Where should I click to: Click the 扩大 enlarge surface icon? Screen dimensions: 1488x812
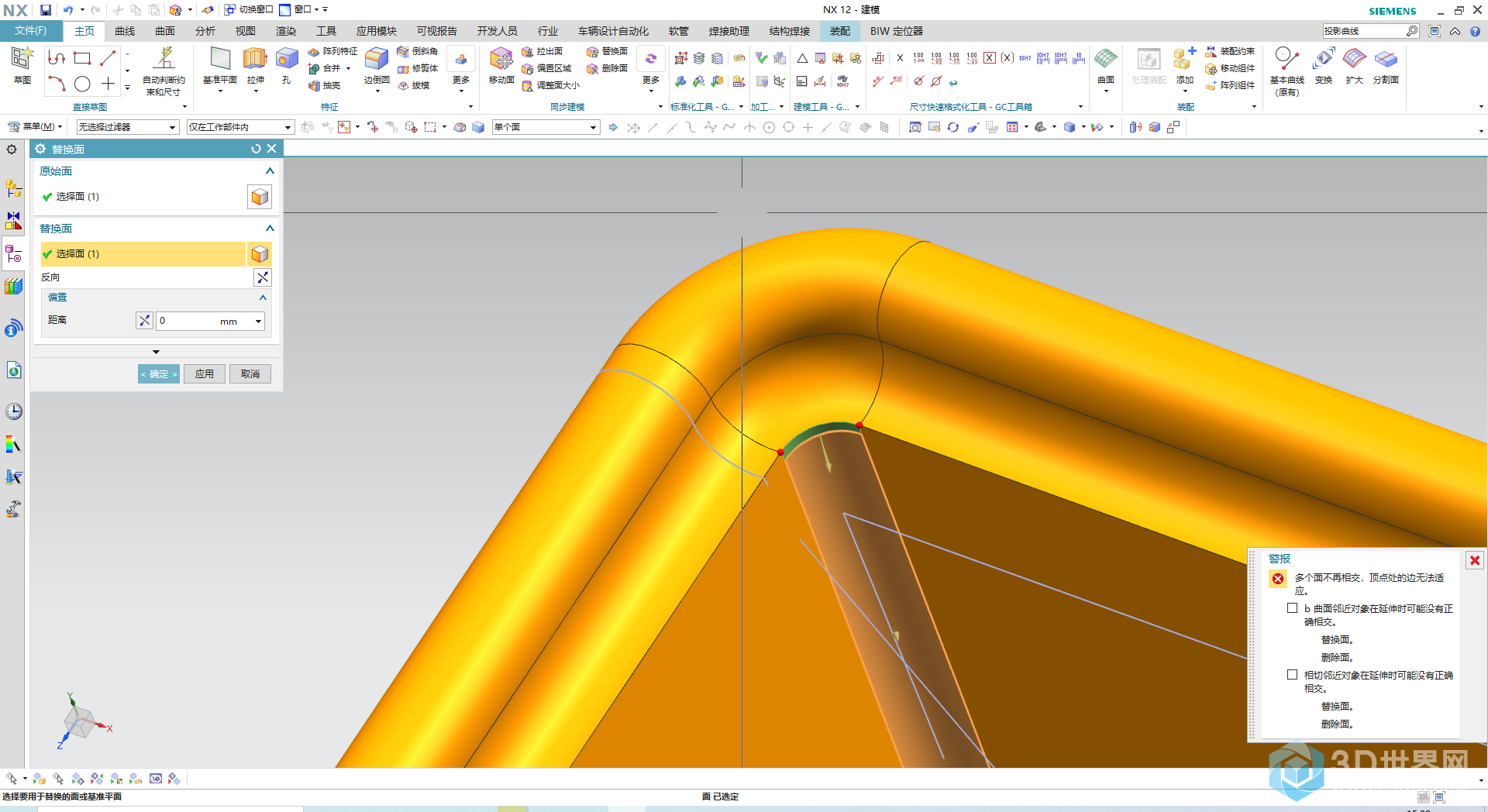(1355, 59)
